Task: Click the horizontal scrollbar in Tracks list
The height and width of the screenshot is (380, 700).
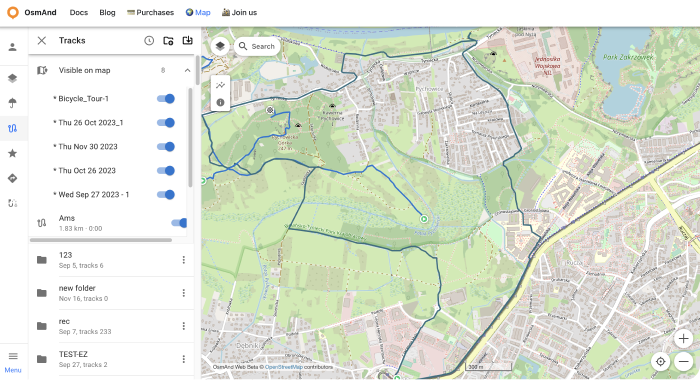Action: (x=101, y=240)
